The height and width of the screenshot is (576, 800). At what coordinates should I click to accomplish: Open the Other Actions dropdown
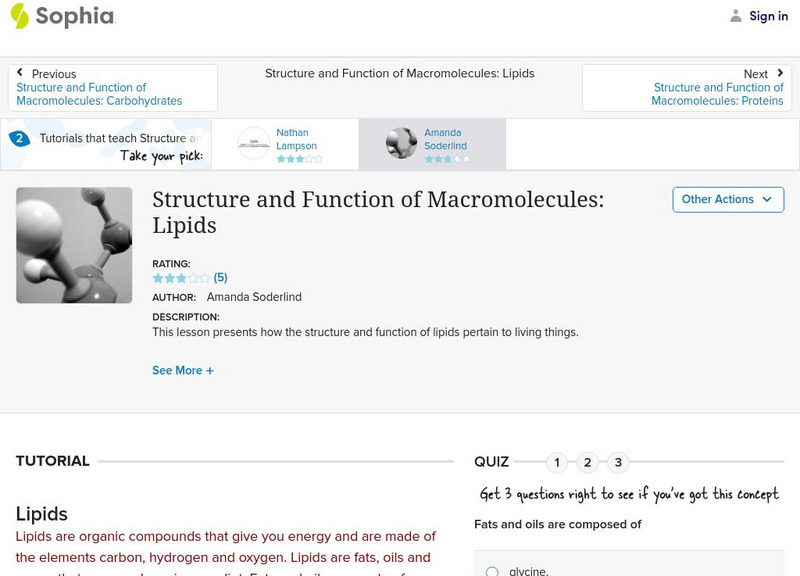727,199
